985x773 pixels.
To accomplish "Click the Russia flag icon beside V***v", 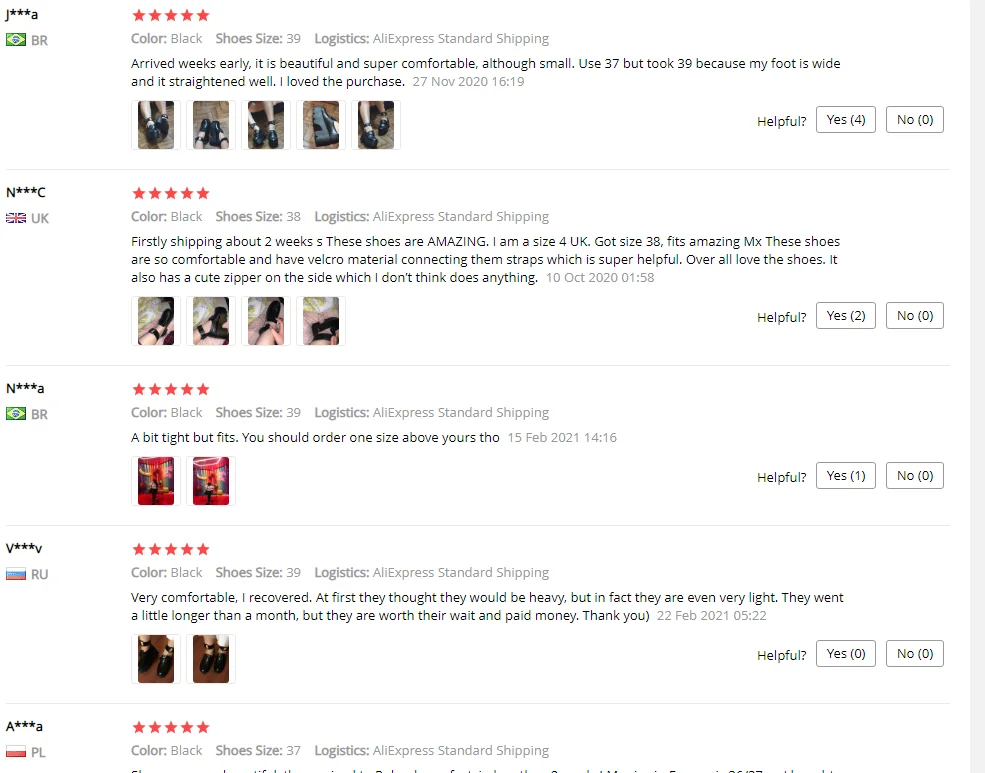I will 16,575.
